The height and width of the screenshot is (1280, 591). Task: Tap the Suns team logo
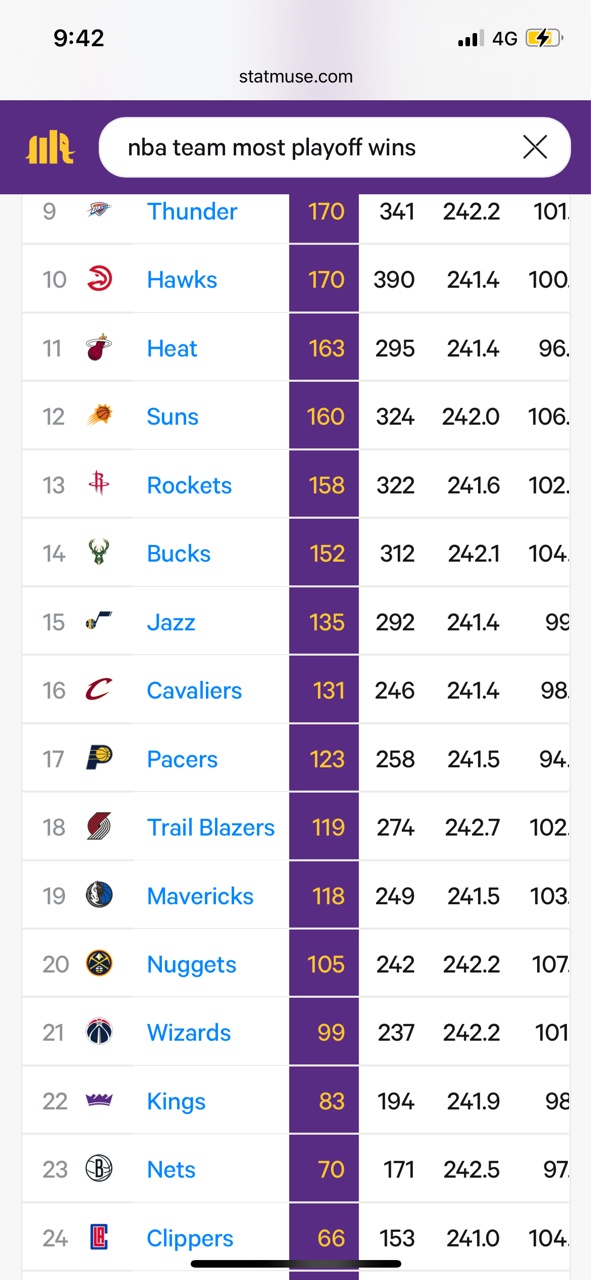(99, 416)
